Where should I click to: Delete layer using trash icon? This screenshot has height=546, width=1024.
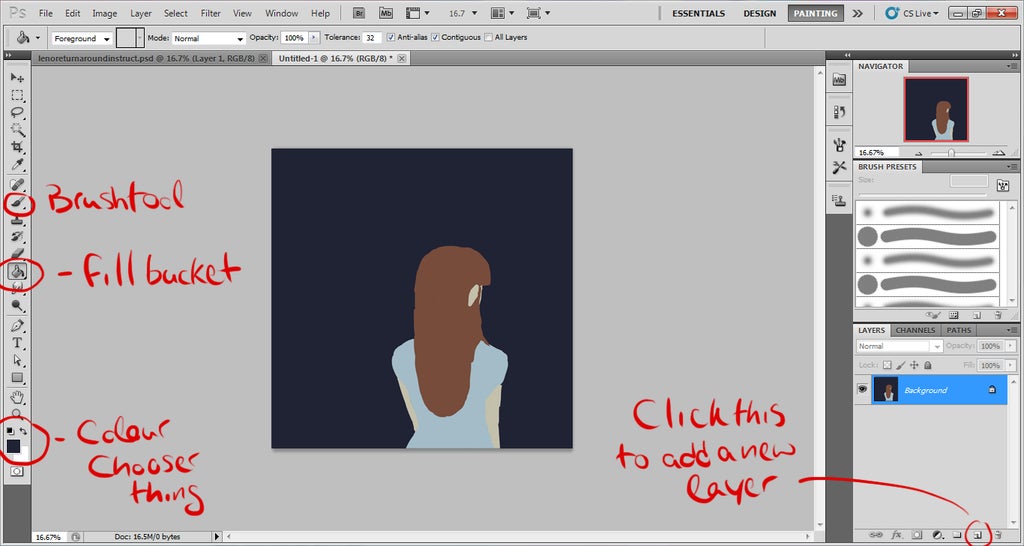click(997, 535)
